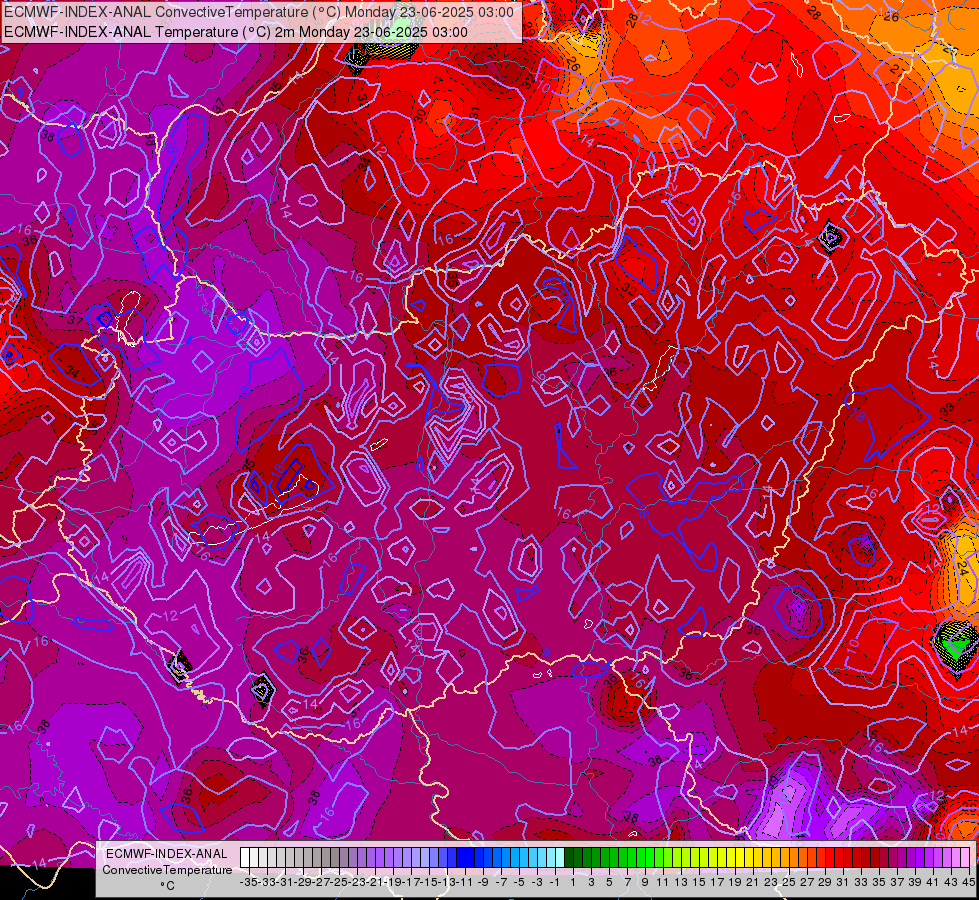Click the -15 value on the legend scale

(x=430, y=882)
